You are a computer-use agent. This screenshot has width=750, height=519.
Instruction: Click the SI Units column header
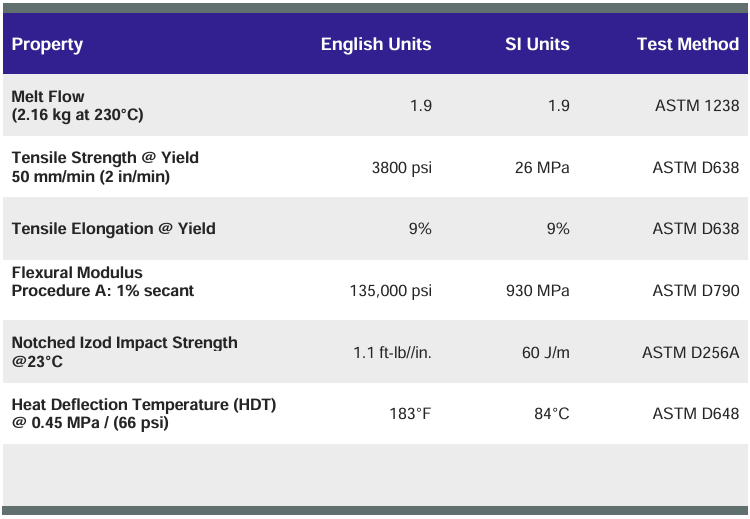click(537, 44)
